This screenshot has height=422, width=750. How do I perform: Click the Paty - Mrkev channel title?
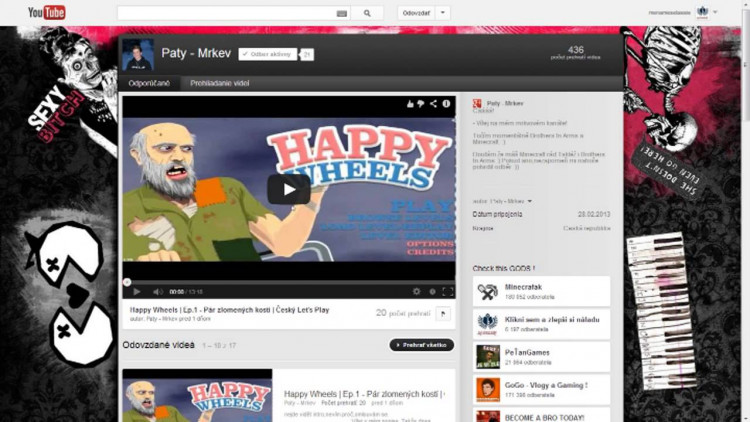(x=196, y=53)
